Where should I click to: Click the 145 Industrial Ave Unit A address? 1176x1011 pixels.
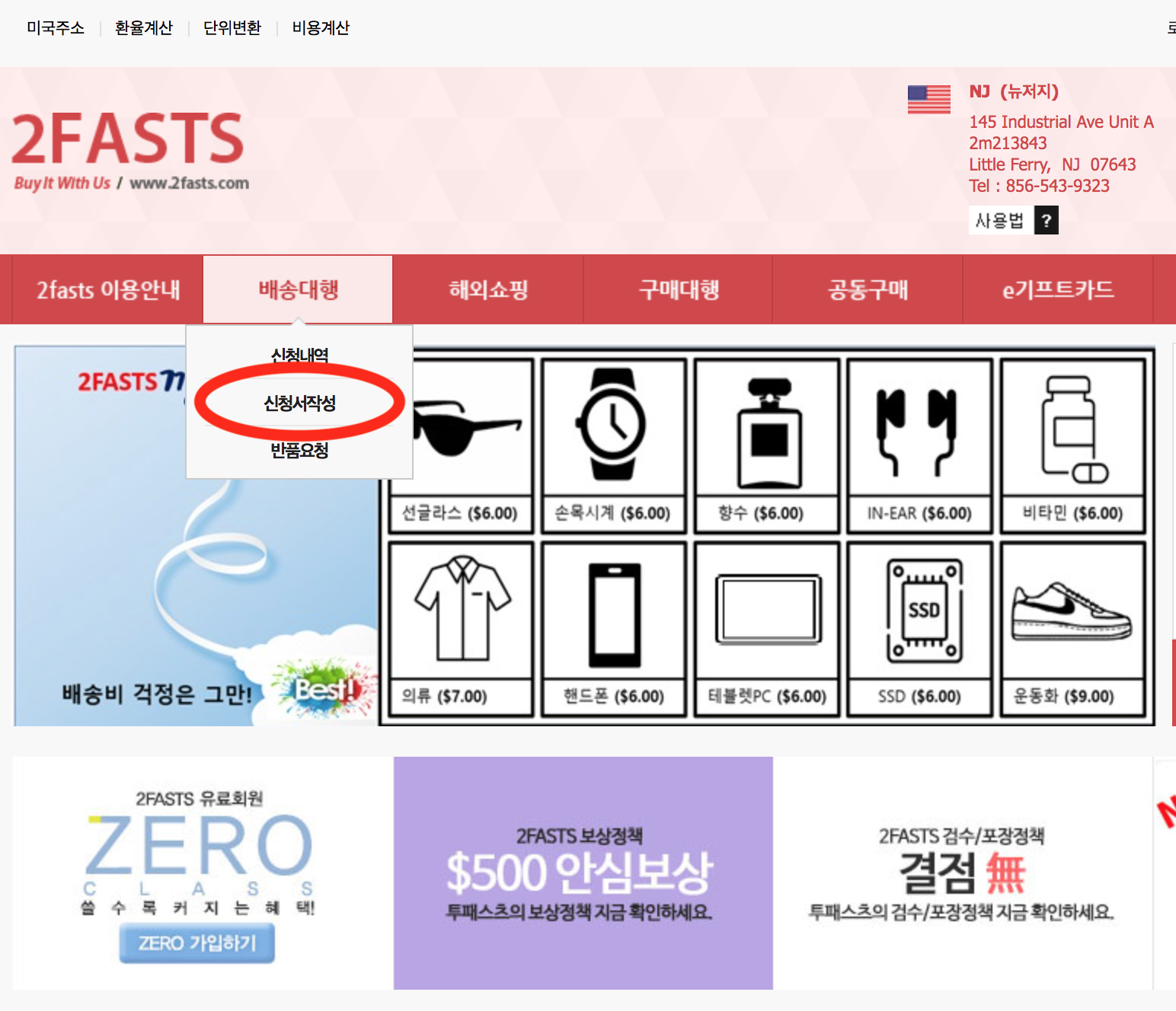[x=1061, y=122]
